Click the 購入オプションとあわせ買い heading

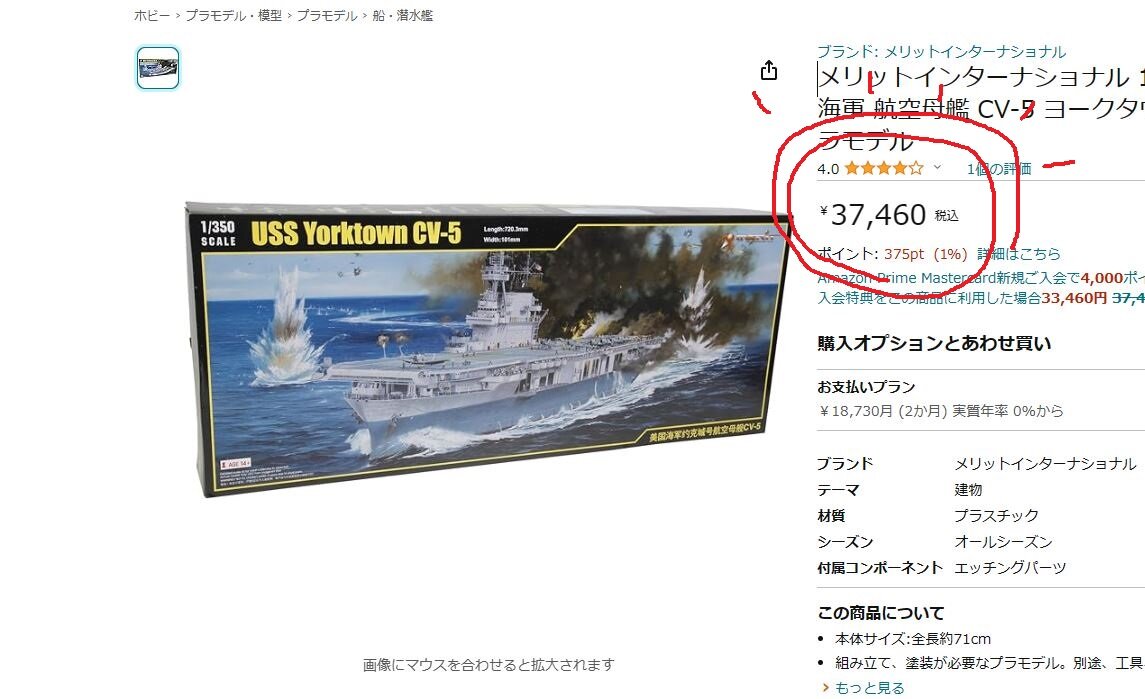[x=934, y=343]
